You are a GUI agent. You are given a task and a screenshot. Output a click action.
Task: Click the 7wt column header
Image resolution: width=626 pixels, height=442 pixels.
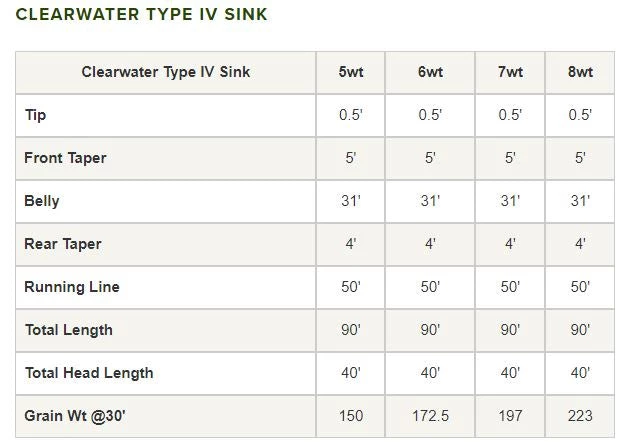click(510, 72)
